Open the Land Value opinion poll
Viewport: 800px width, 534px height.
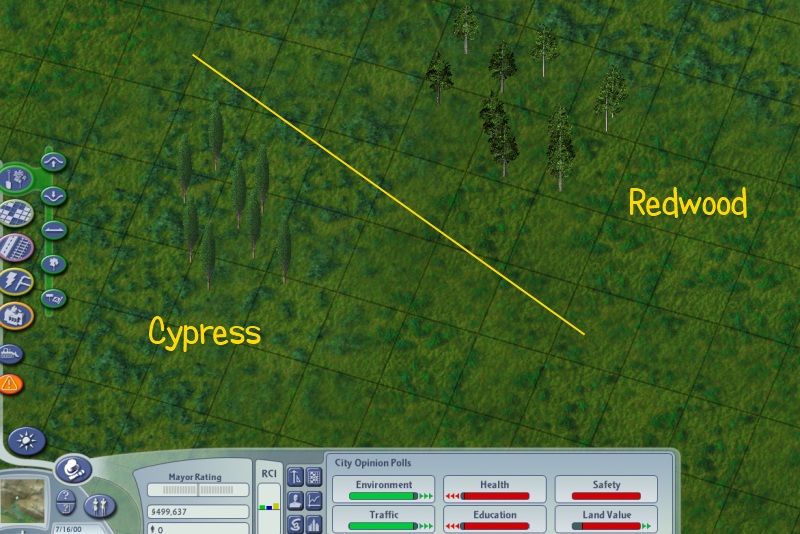point(606,519)
